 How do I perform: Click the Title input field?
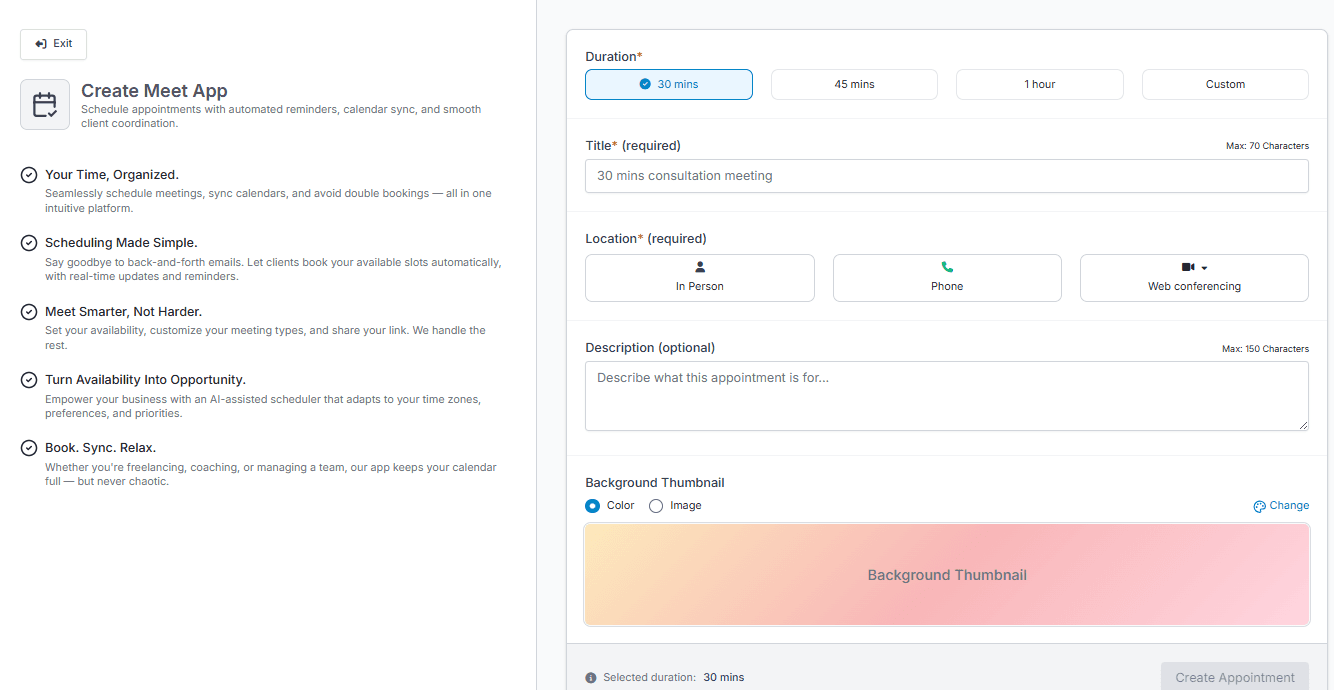pyautogui.click(x=946, y=176)
